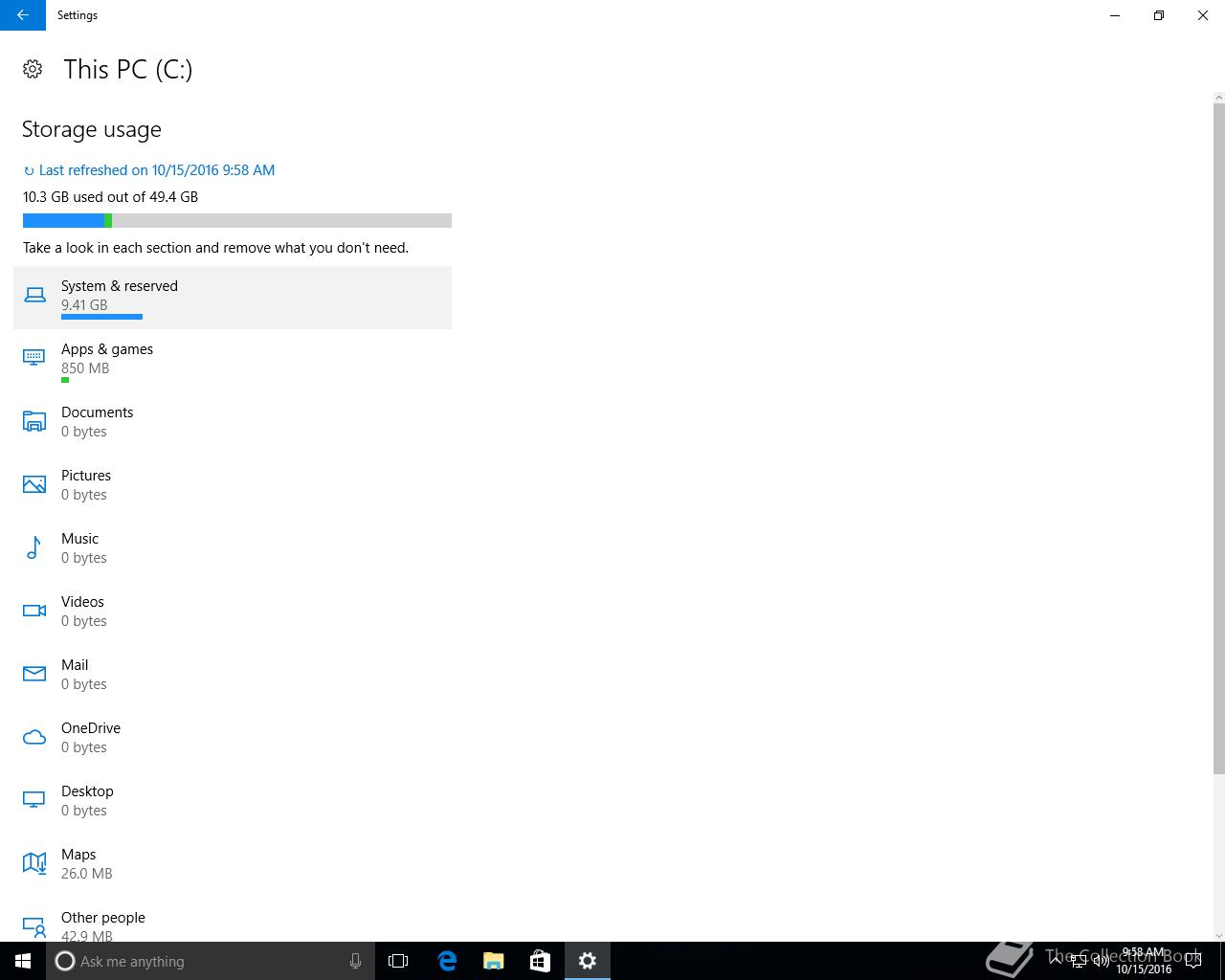Click the blue System & reserved usage bar
The image size is (1225, 980).
pos(101,317)
